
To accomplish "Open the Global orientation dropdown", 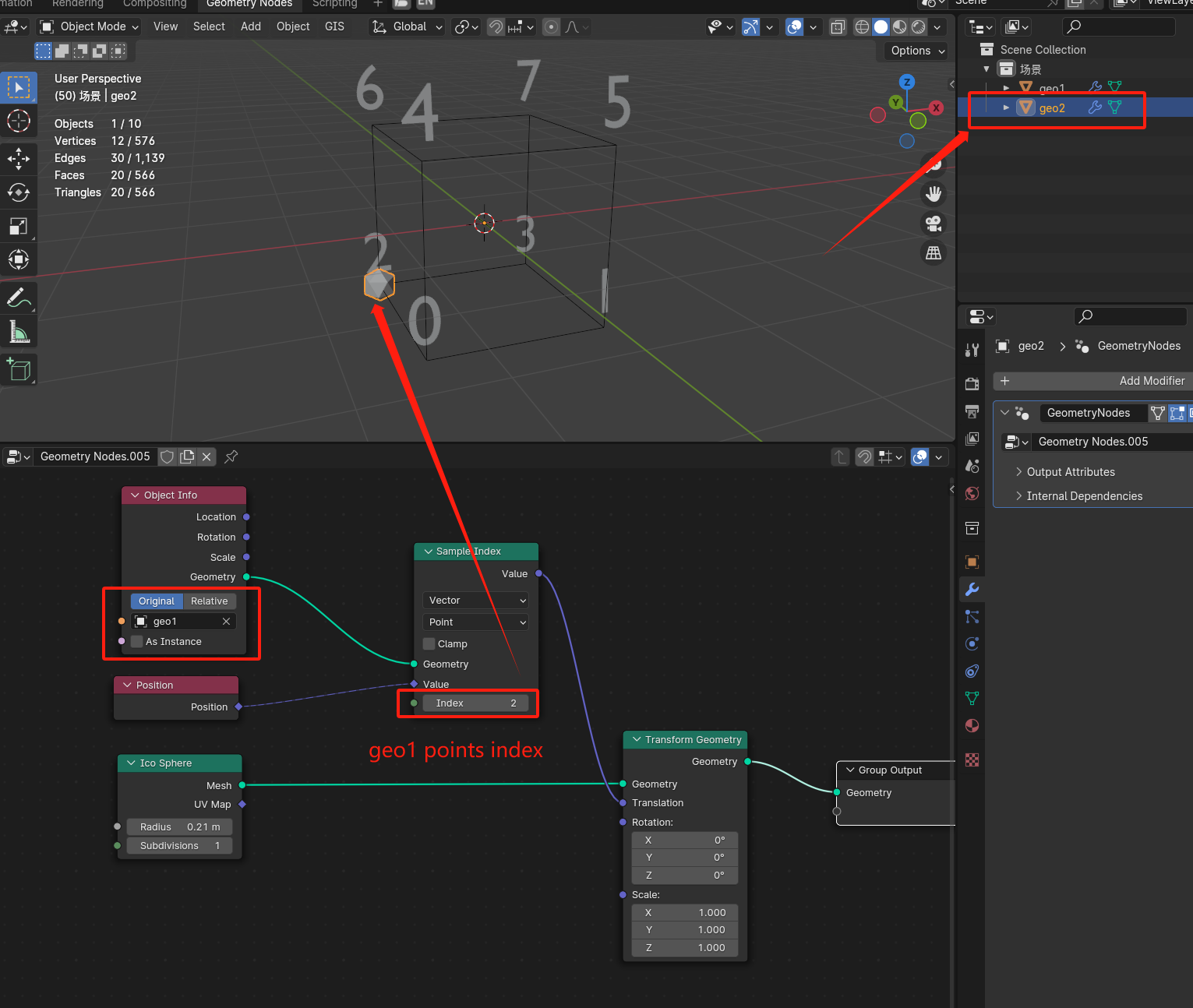I will tap(408, 26).
